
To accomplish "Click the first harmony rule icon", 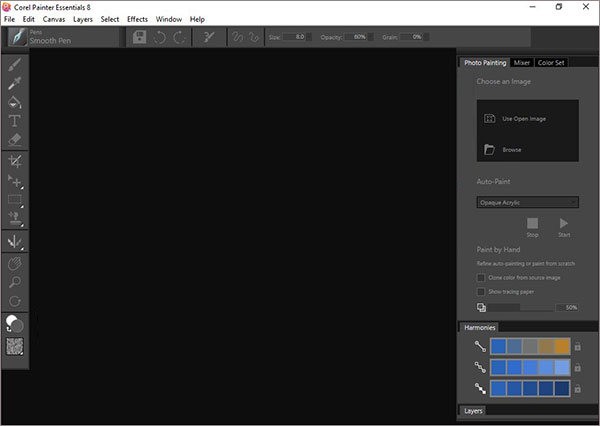I will click(480, 346).
